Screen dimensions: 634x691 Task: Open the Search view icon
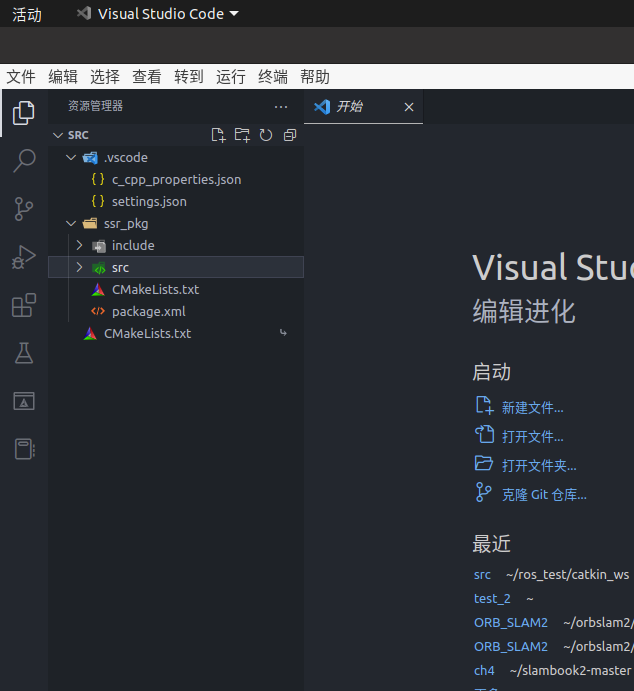(x=24, y=161)
